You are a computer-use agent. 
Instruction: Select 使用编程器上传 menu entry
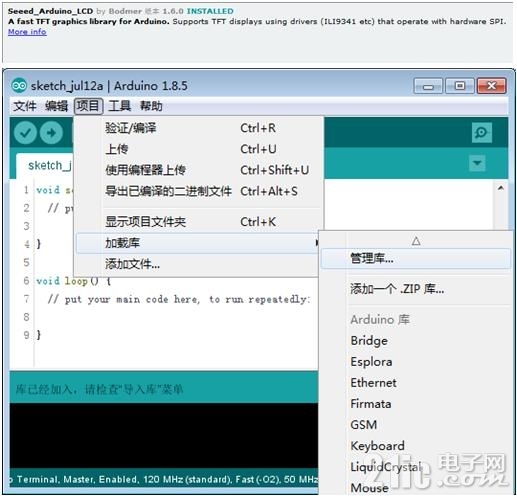[198, 170]
